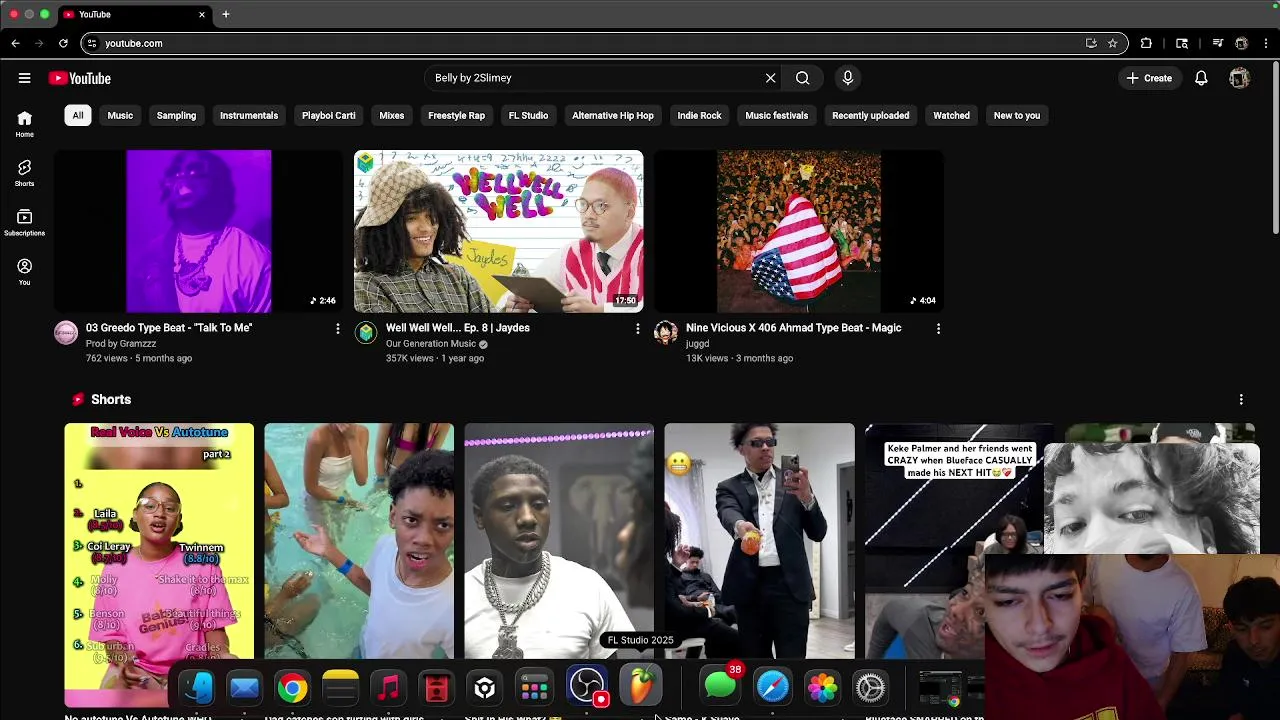Open more options for Well Well Well Ep. 8
Image resolution: width=1280 pixels, height=720 pixels.
638,328
